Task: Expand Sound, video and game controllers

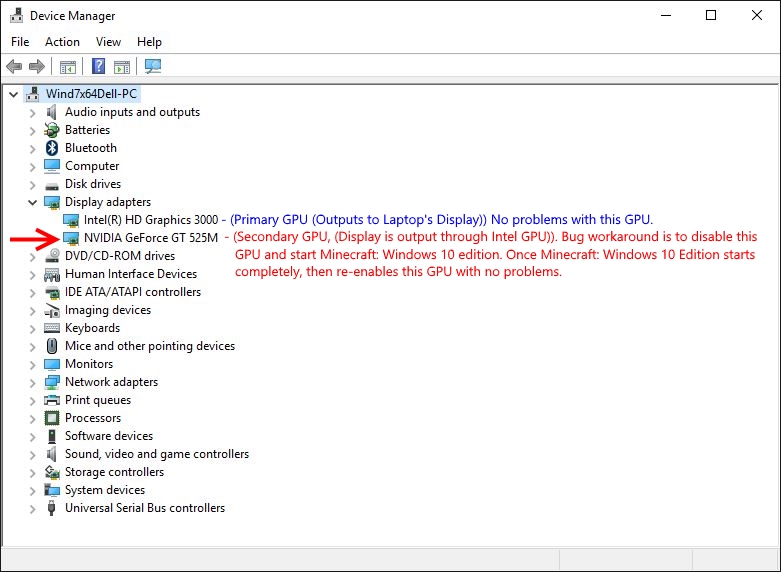Action: [32, 454]
